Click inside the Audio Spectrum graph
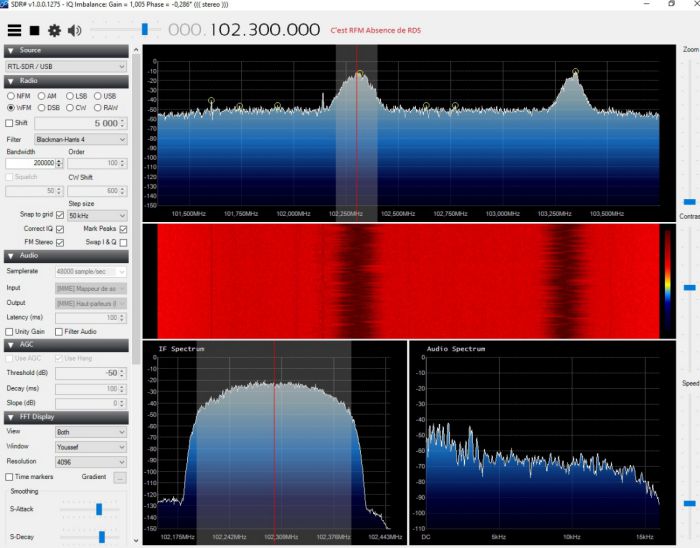The image size is (700, 548). click(542, 442)
